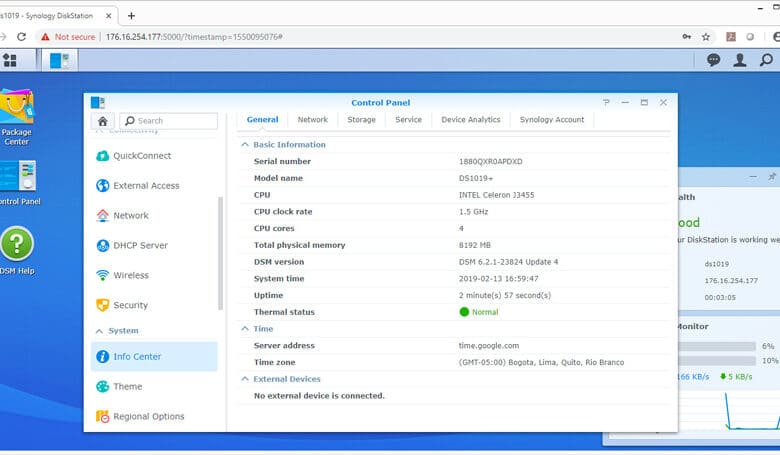This screenshot has width=780, height=455.
Task: Open the saved passwords key icon
Action: coord(686,37)
